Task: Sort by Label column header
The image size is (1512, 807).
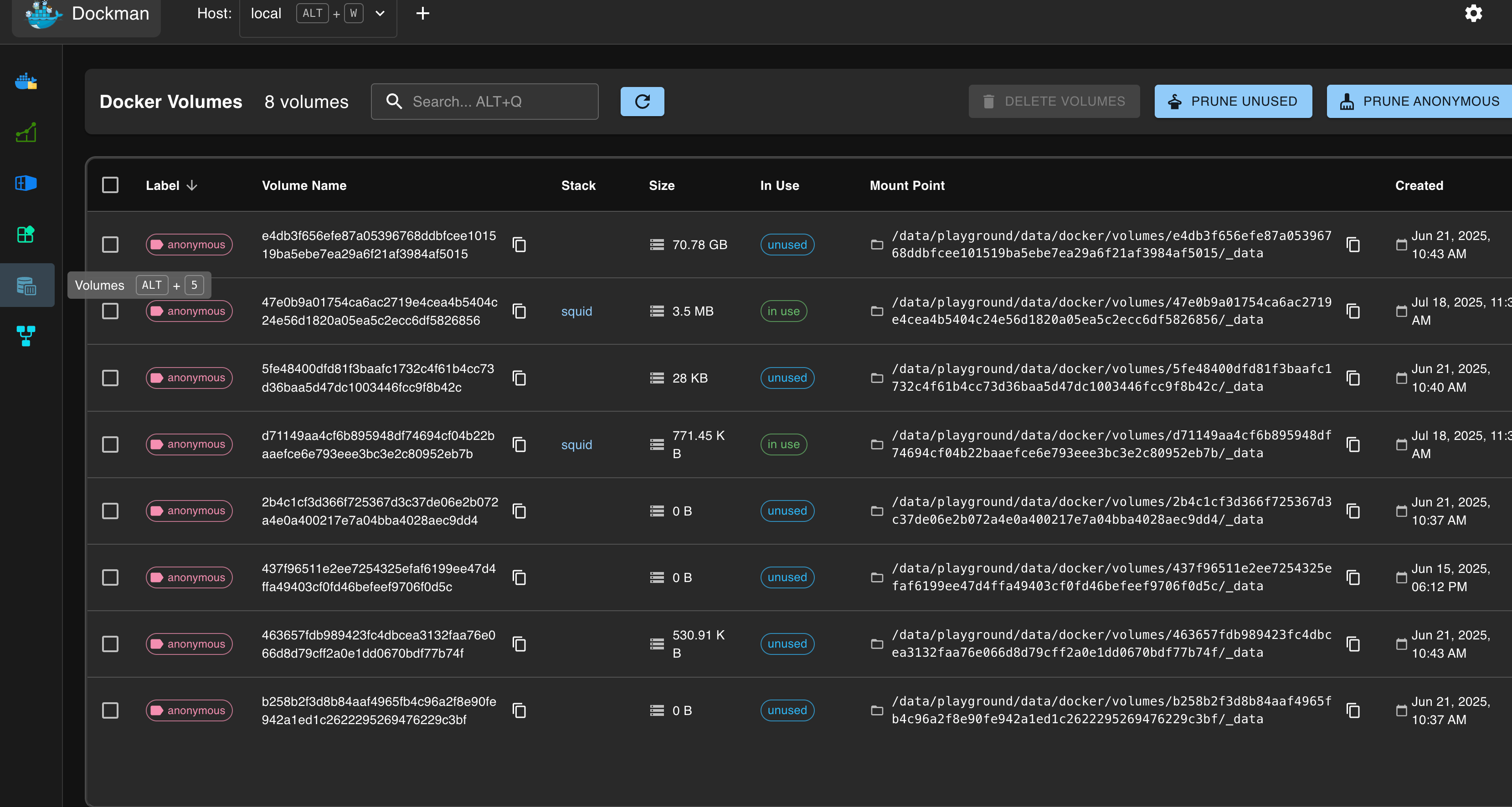Action: tap(171, 185)
